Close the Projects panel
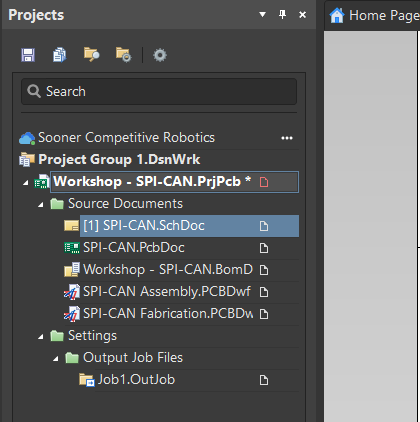Image resolution: width=420 pixels, height=422 pixels. pos(302,15)
